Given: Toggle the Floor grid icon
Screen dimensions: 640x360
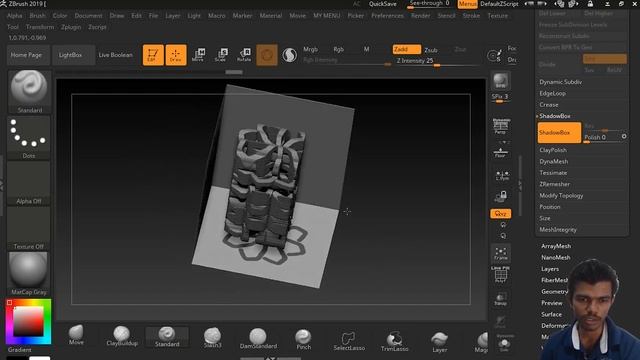Looking at the screenshot, I should (500, 153).
